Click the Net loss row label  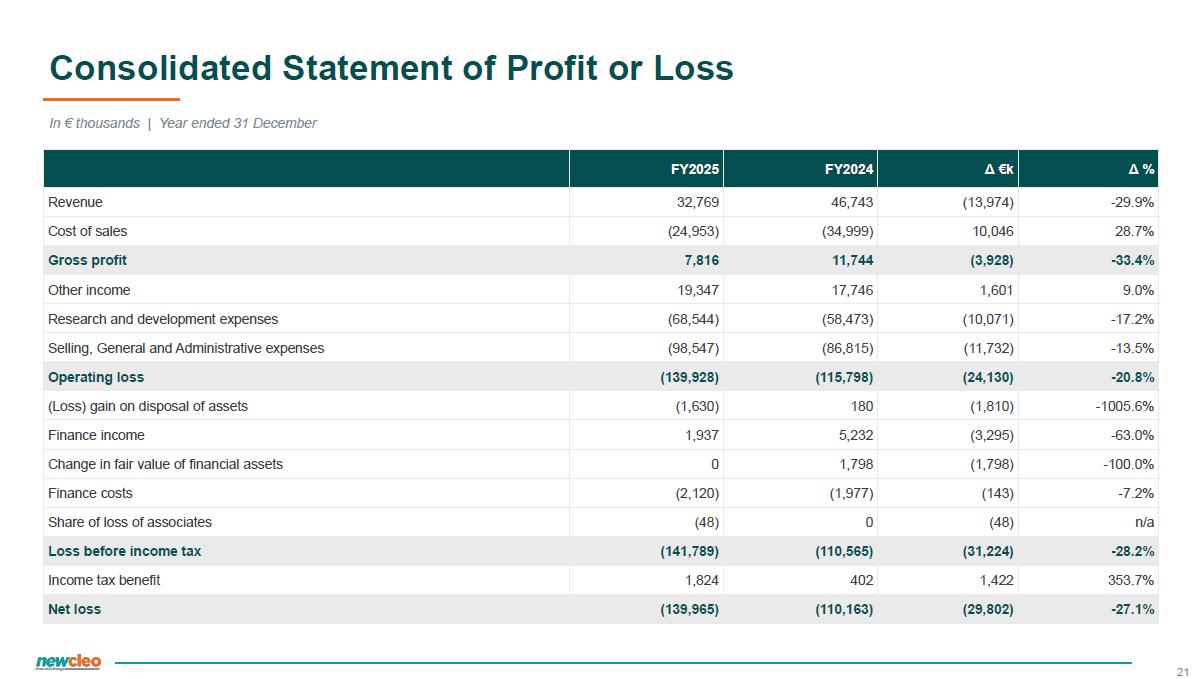pyautogui.click(x=74, y=608)
